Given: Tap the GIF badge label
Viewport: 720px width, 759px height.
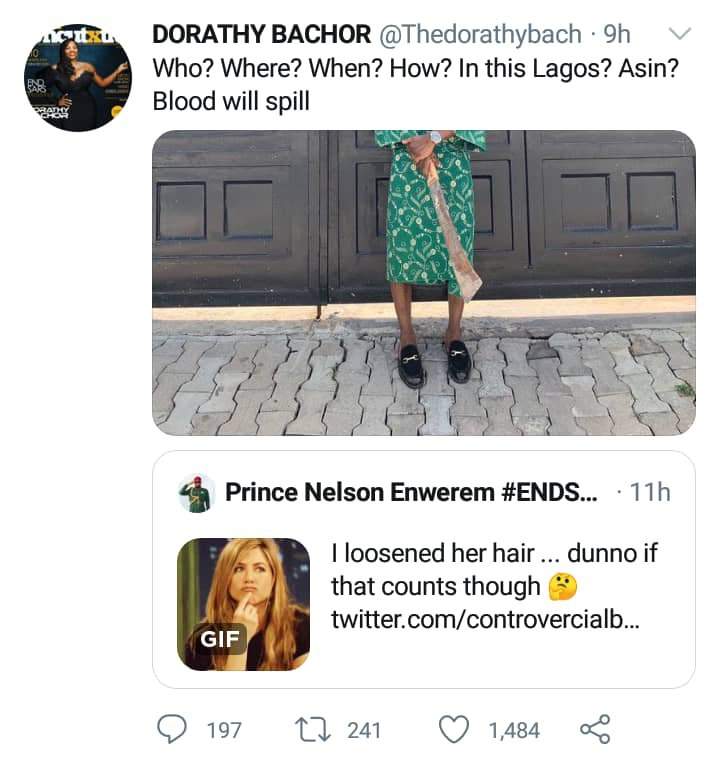Looking at the screenshot, I should tap(220, 639).
